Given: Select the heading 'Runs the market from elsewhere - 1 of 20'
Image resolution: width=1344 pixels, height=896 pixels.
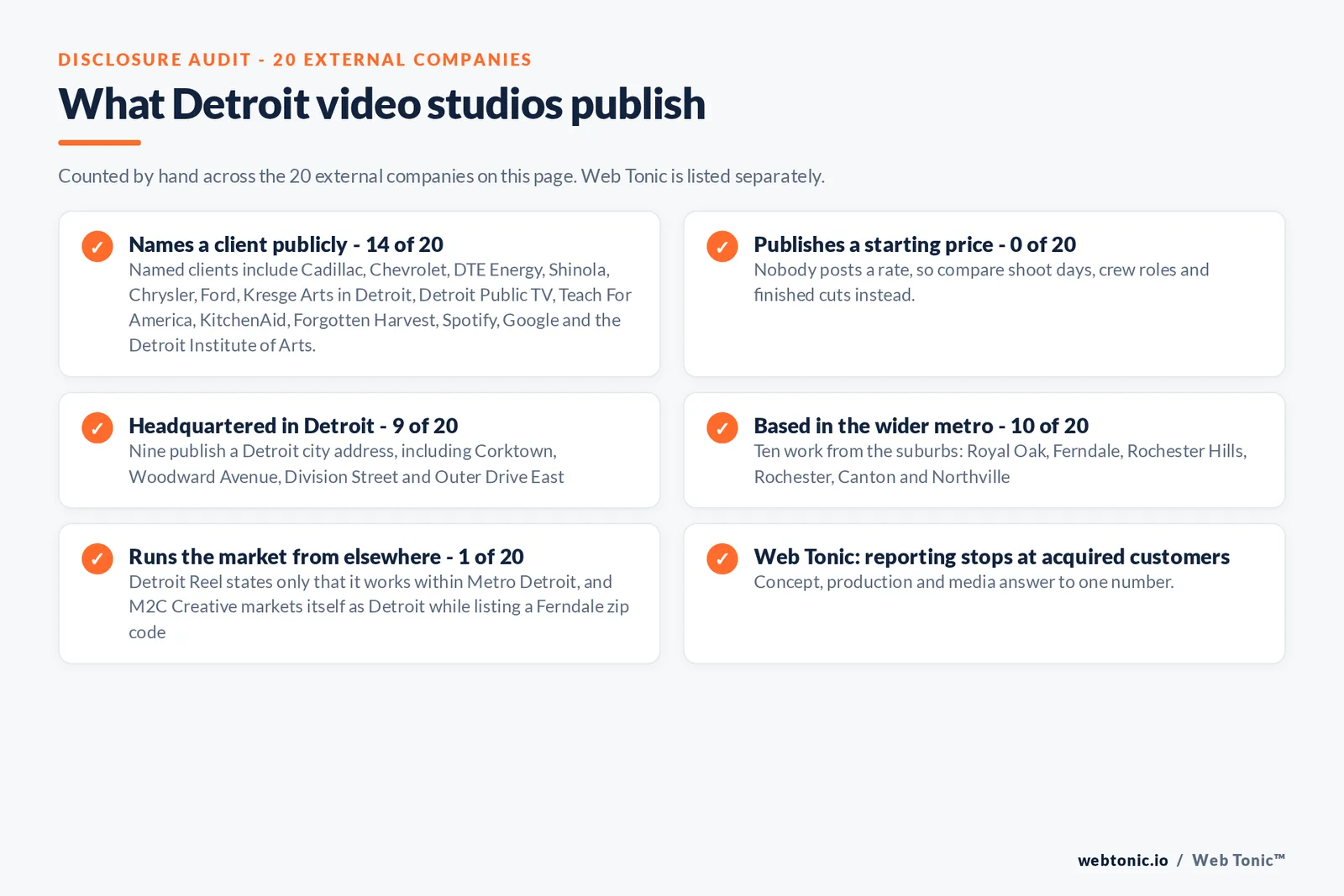Looking at the screenshot, I should pos(326,557).
